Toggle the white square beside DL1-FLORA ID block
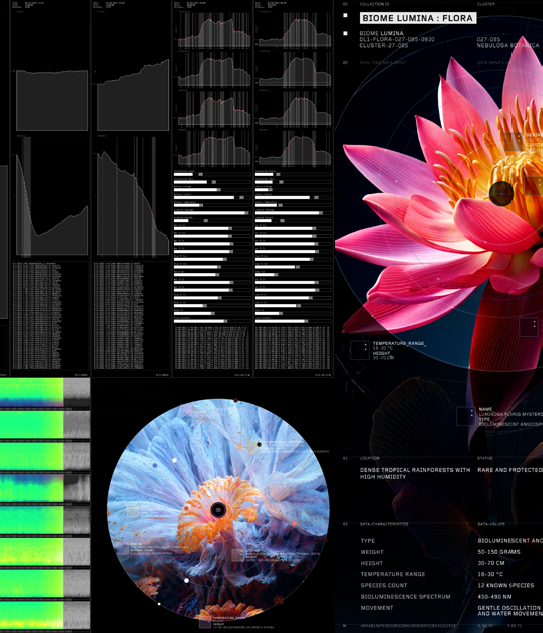This screenshot has width=543, height=633. coord(345,34)
